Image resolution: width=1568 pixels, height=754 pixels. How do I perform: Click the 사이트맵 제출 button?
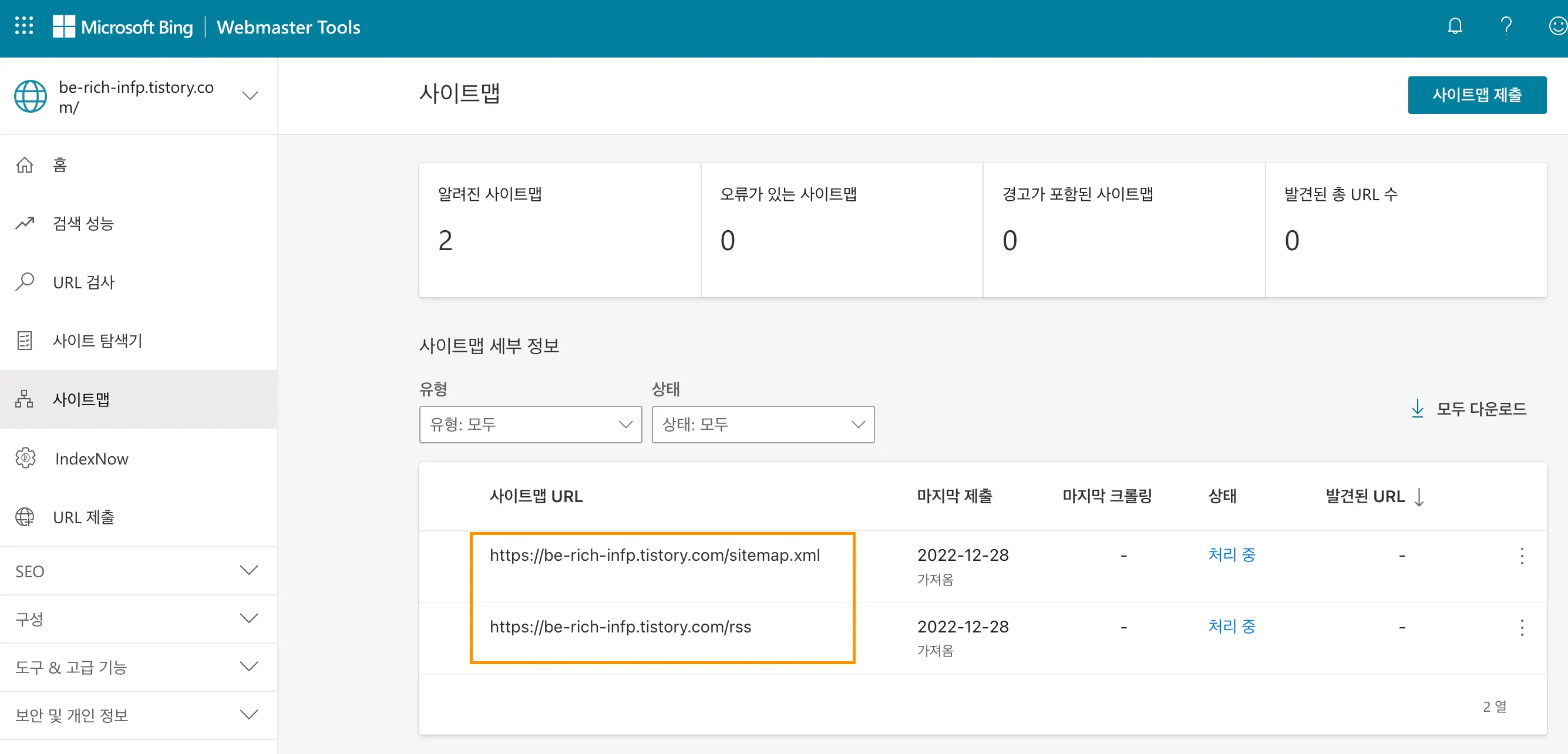1476,95
